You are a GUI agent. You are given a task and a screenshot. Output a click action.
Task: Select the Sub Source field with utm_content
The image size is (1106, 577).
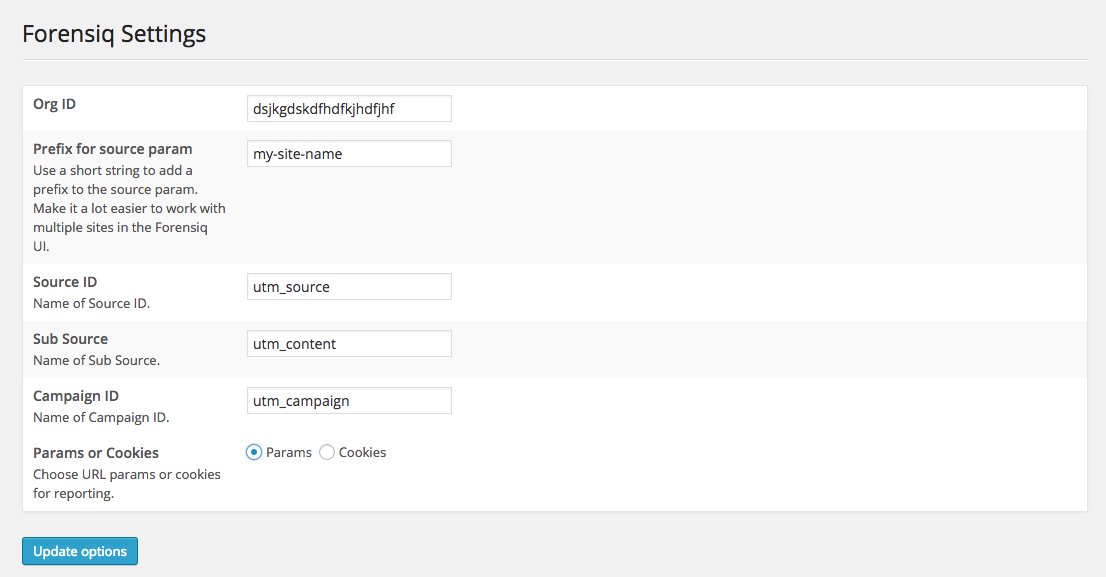pos(349,344)
